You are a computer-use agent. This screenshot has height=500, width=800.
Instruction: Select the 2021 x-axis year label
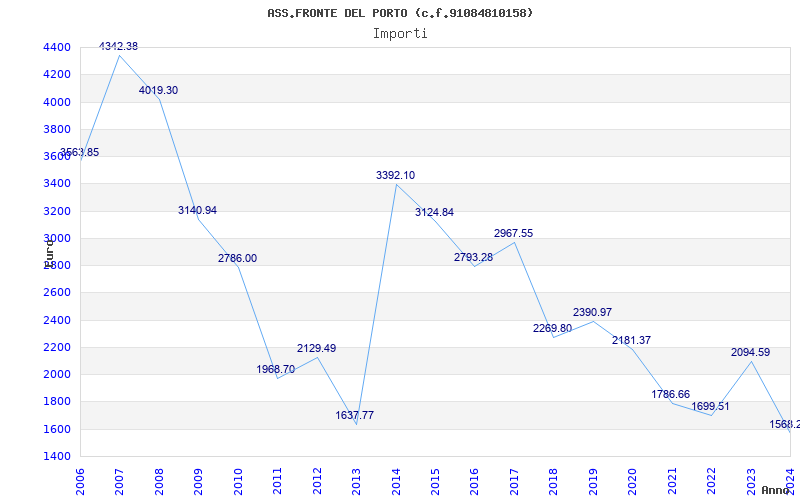coord(672,482)
